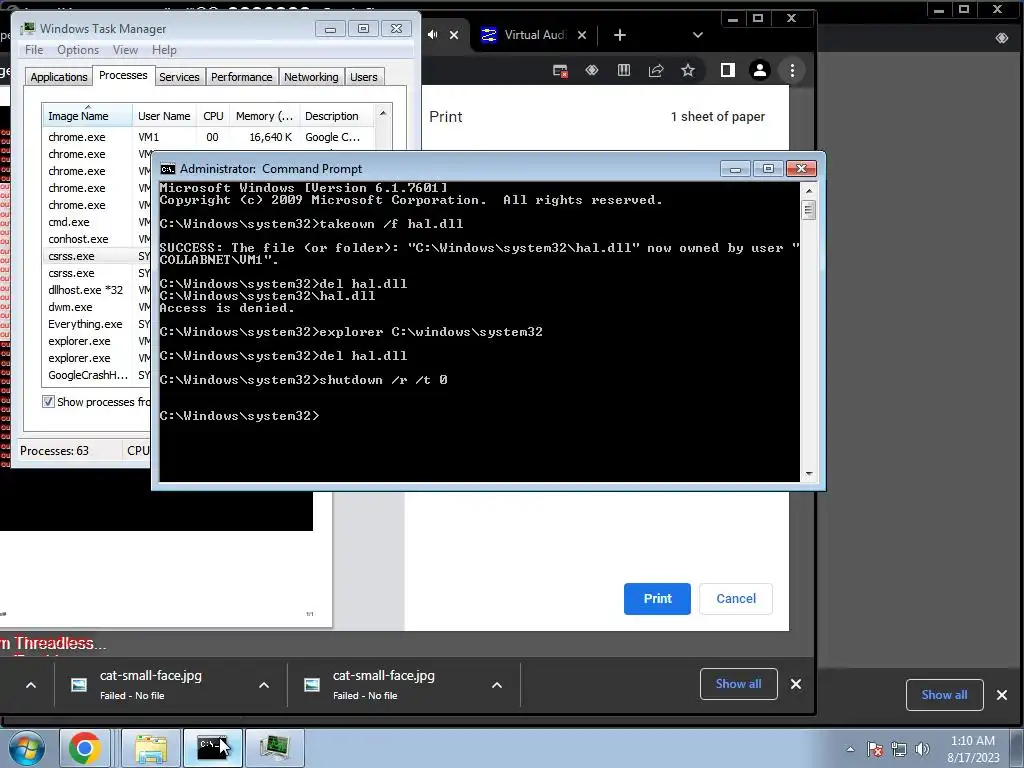
Task: Click Cancel button in print dialog
Action: [x=736, y=599]
